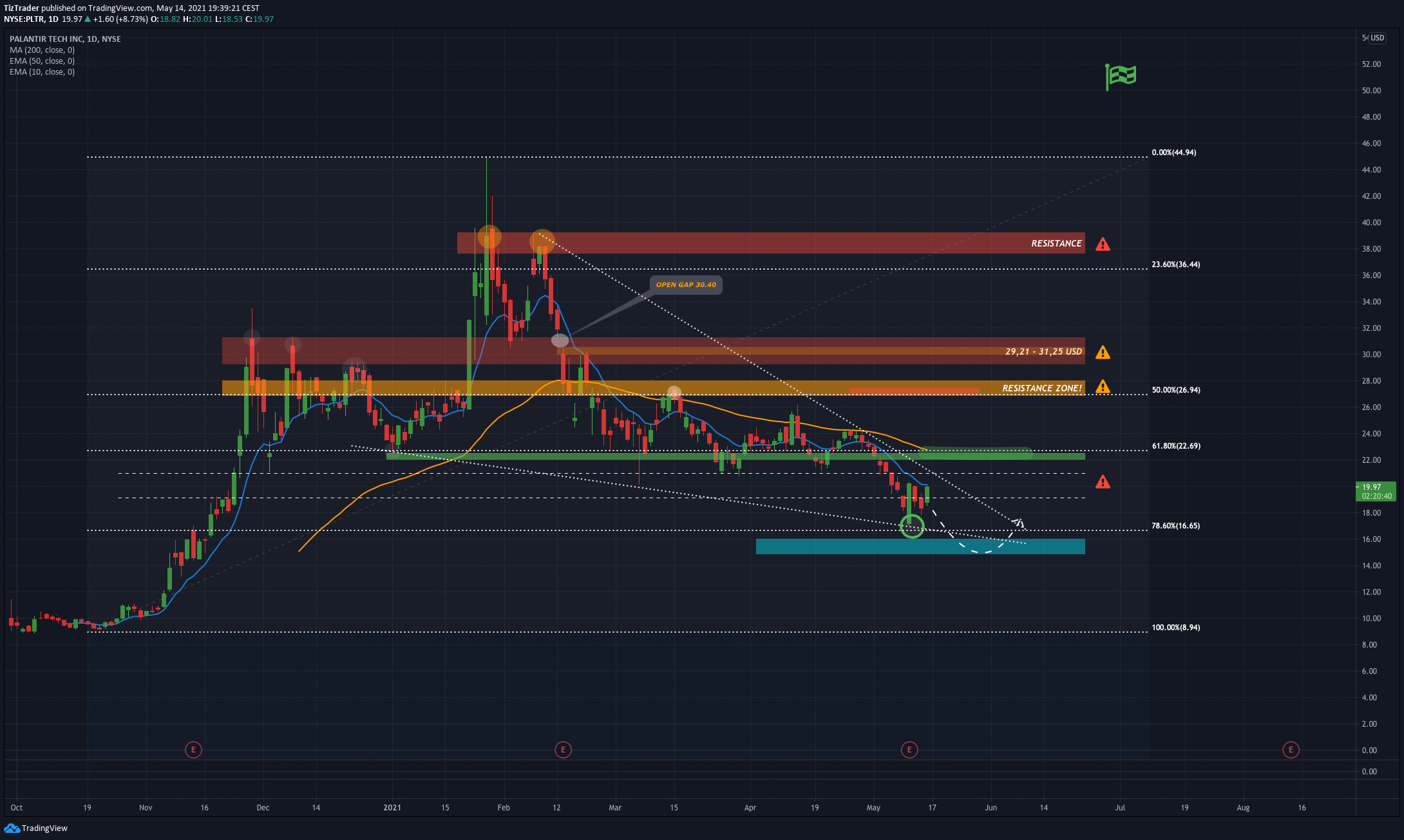This screenshot has height=840, width=1404.
Task: Click the 2021 label on the time axis
Action: click(x=392, y=807)
